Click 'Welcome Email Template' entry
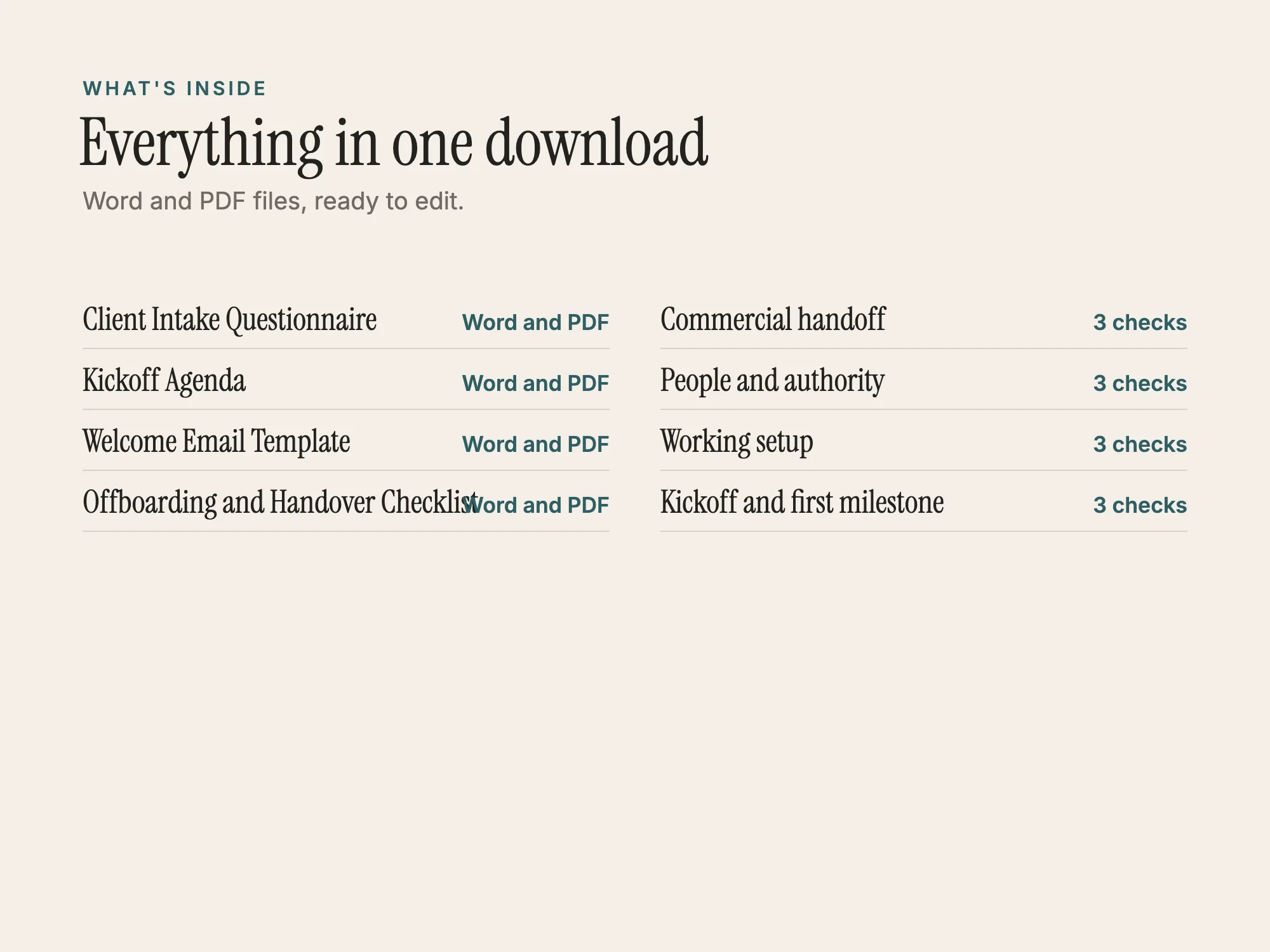 tap(216, 442)
